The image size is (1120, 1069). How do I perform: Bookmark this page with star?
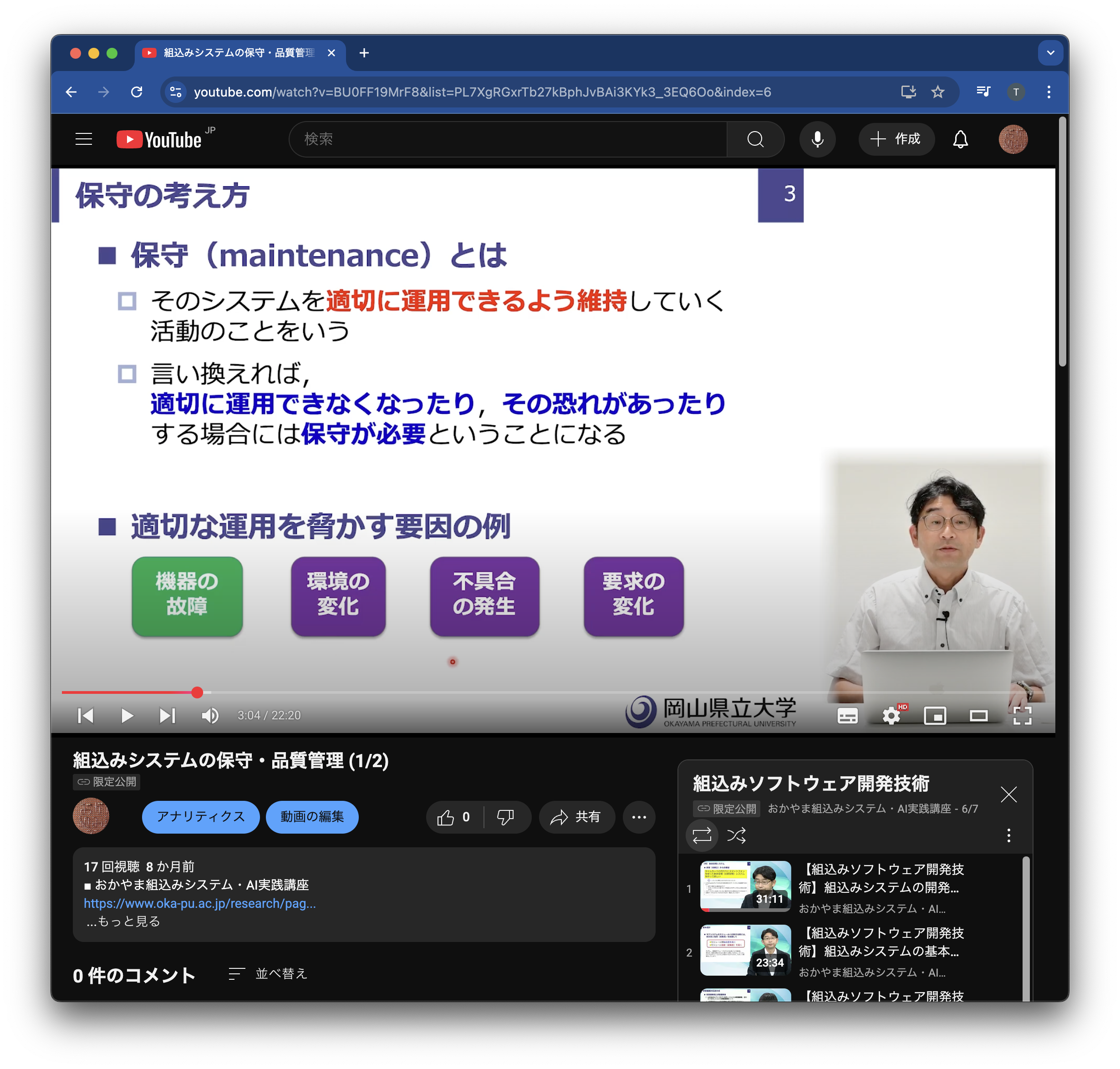[937, 92]
